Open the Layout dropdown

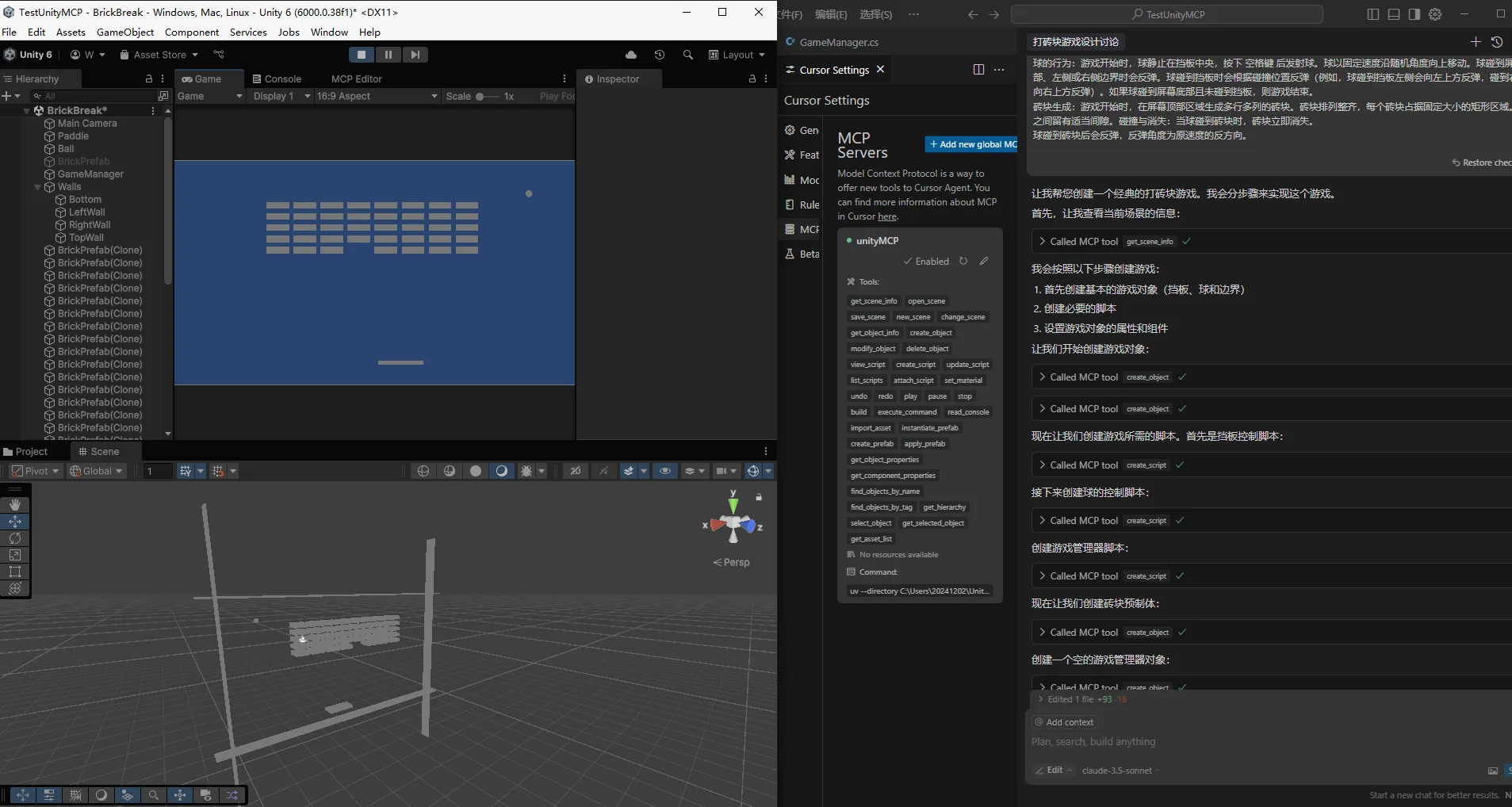(737, 55)
